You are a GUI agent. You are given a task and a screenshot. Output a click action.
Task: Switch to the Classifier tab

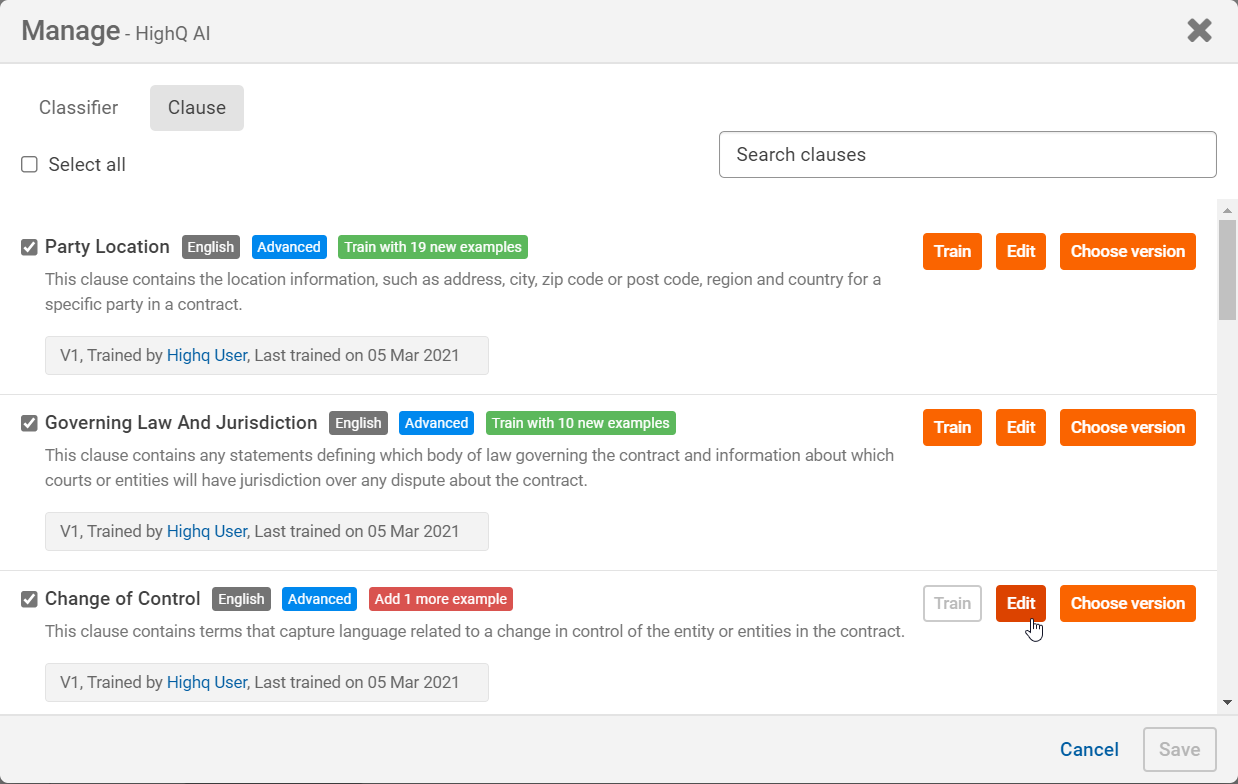(78, 108)
